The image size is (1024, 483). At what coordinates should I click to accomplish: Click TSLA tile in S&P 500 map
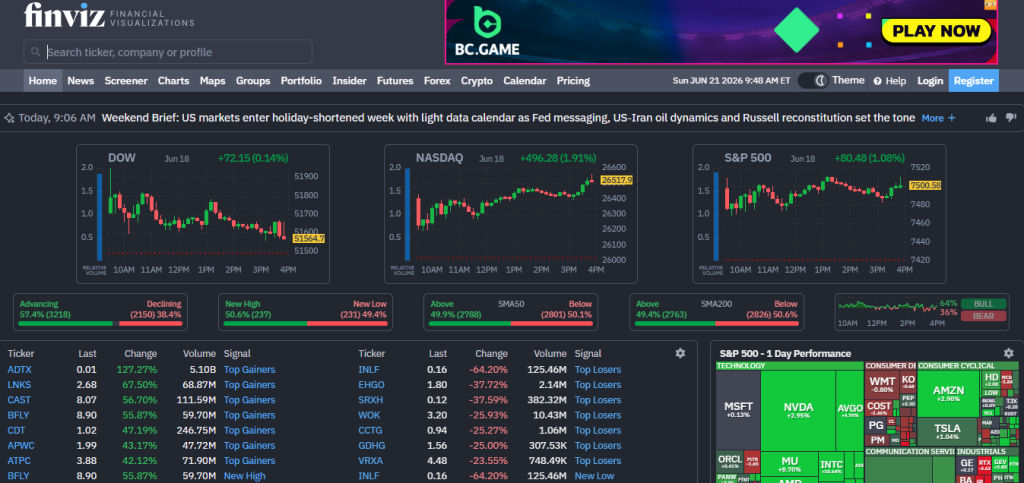[947, 431]
